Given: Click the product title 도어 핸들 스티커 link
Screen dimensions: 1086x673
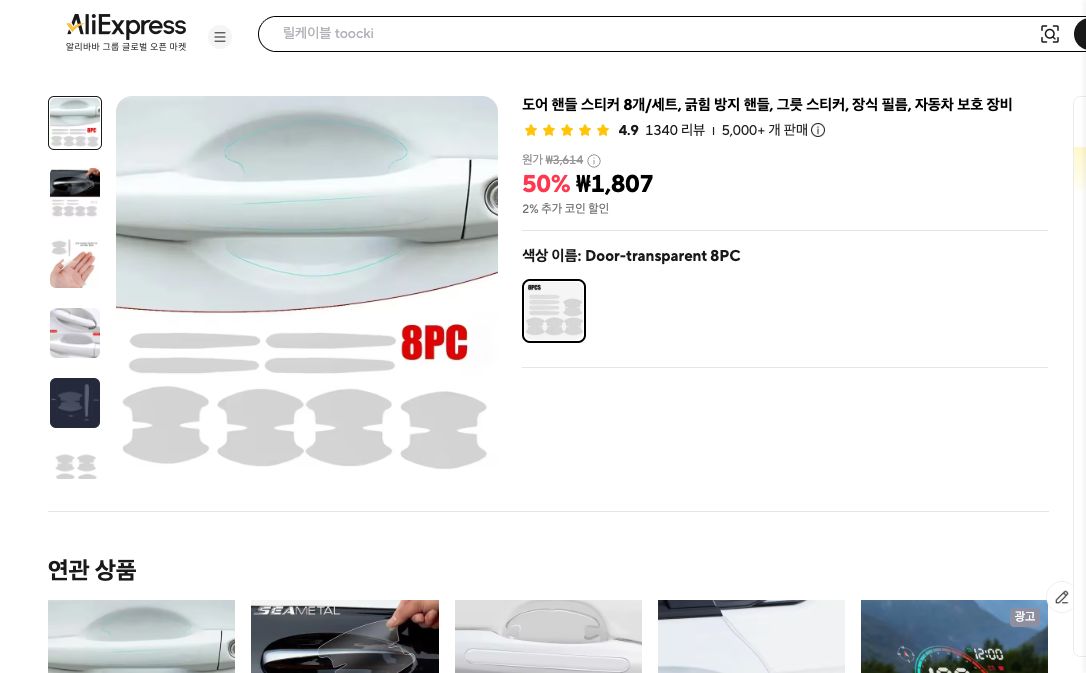Looking at the screenshot, I should tap(766, 104).
